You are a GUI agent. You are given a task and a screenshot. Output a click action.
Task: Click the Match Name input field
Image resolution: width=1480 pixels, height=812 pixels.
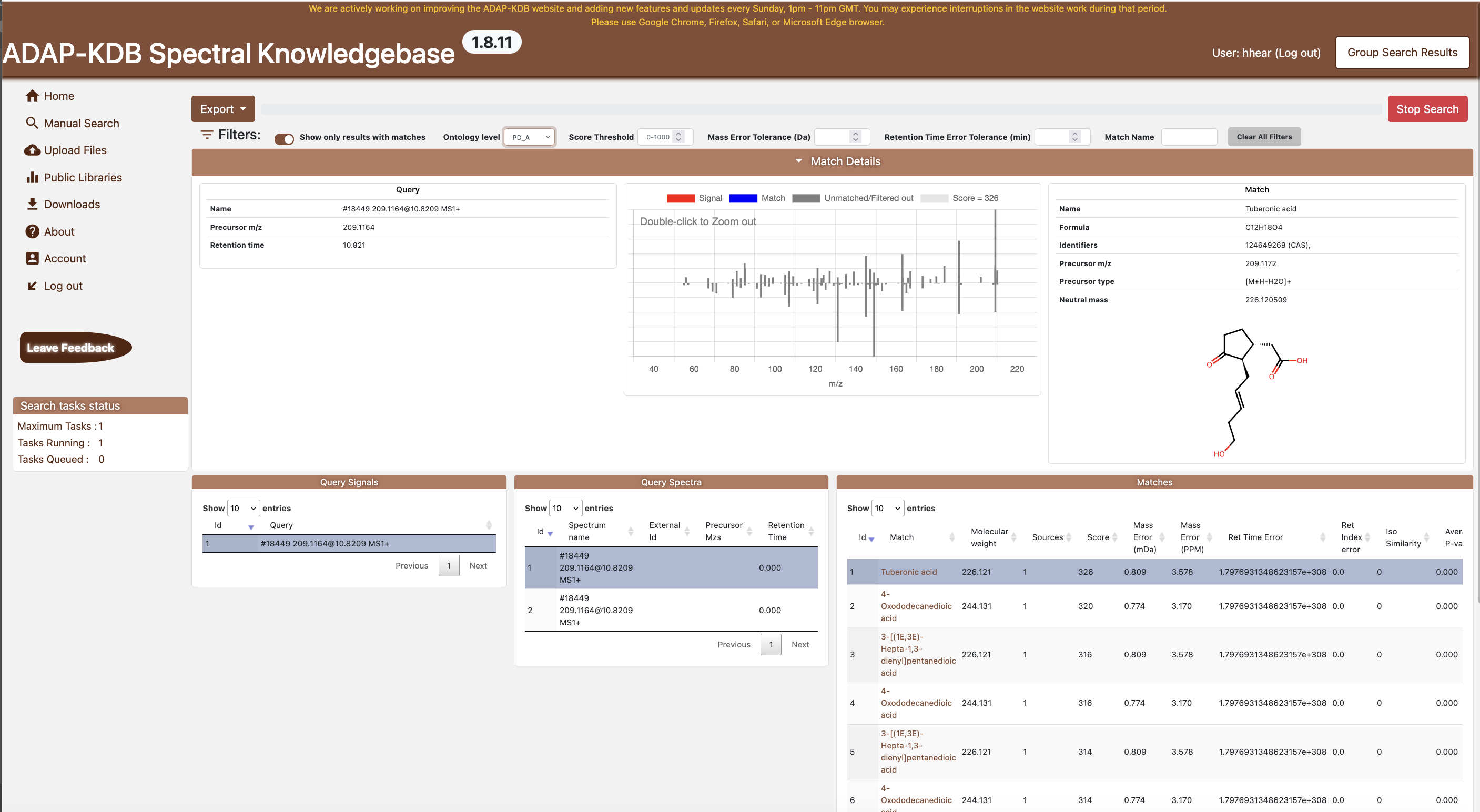pyautogui.click(x=1188, y=137)
